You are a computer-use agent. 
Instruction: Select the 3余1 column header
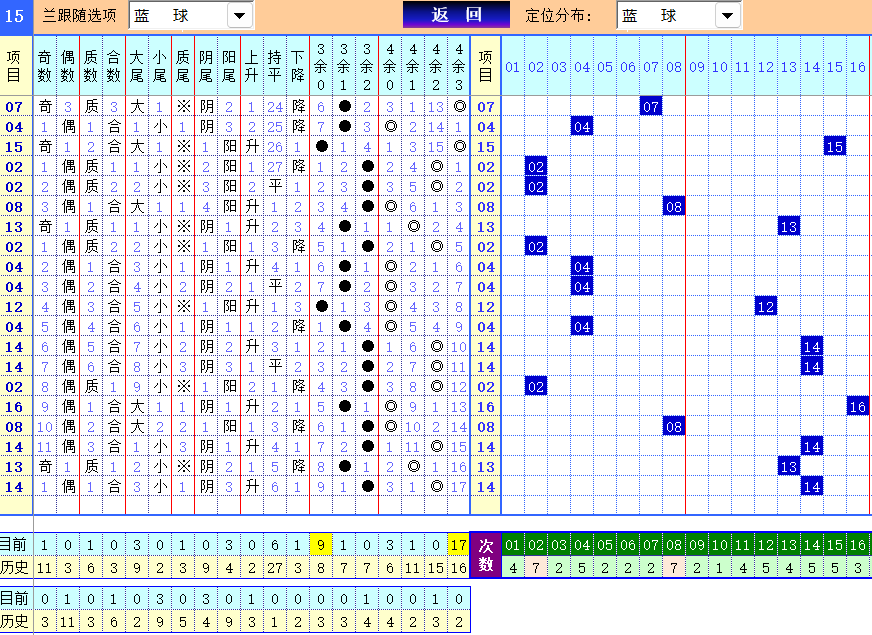tap(344, 66)
